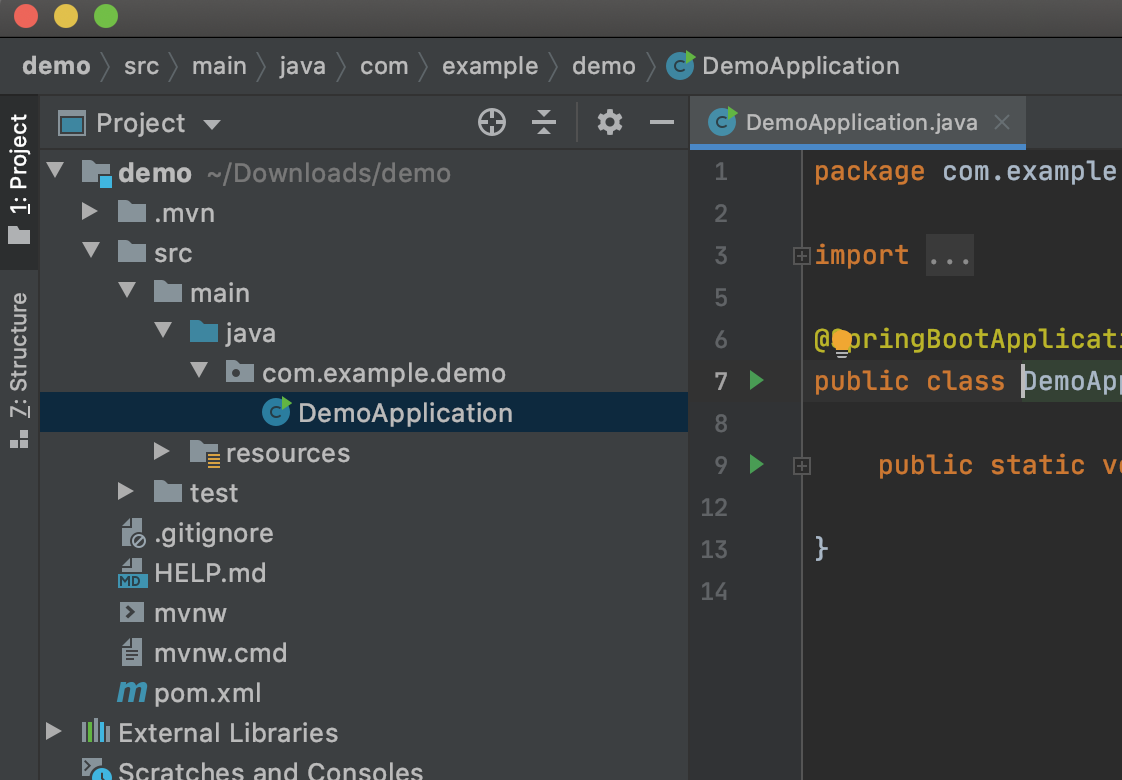Click the mvnw.cmd text file icon
Viewport: 1122px width, 780px height.
[132, 653]
